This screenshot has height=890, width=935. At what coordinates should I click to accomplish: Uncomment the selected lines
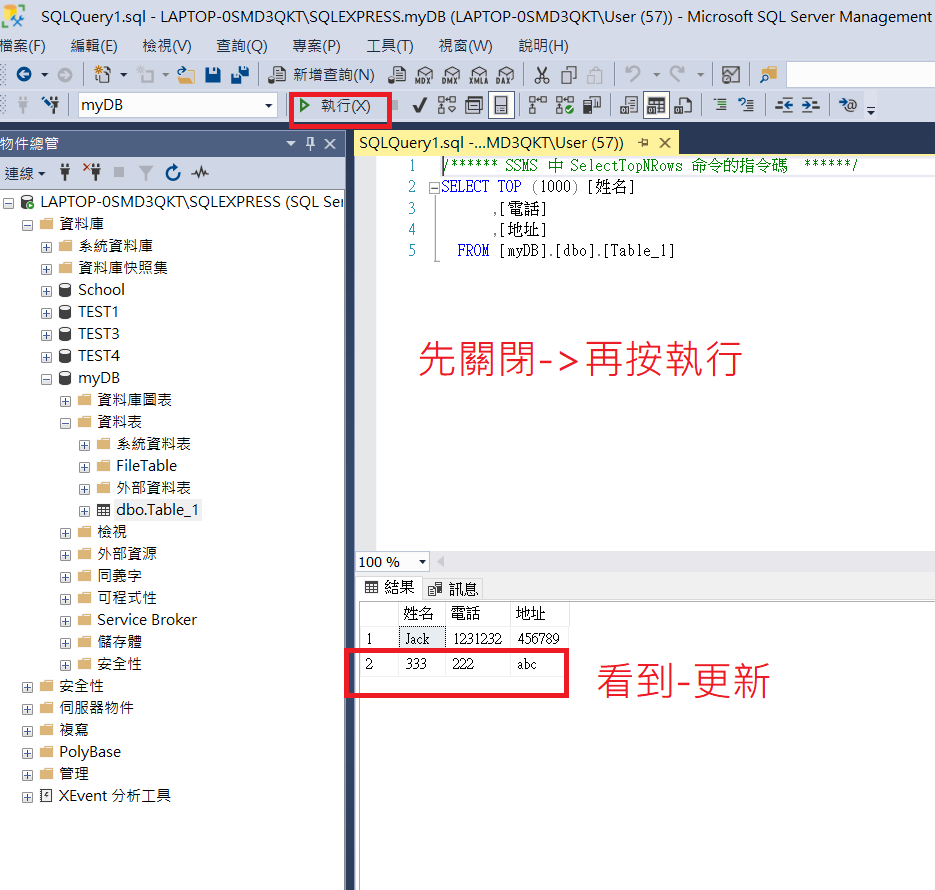746,105
